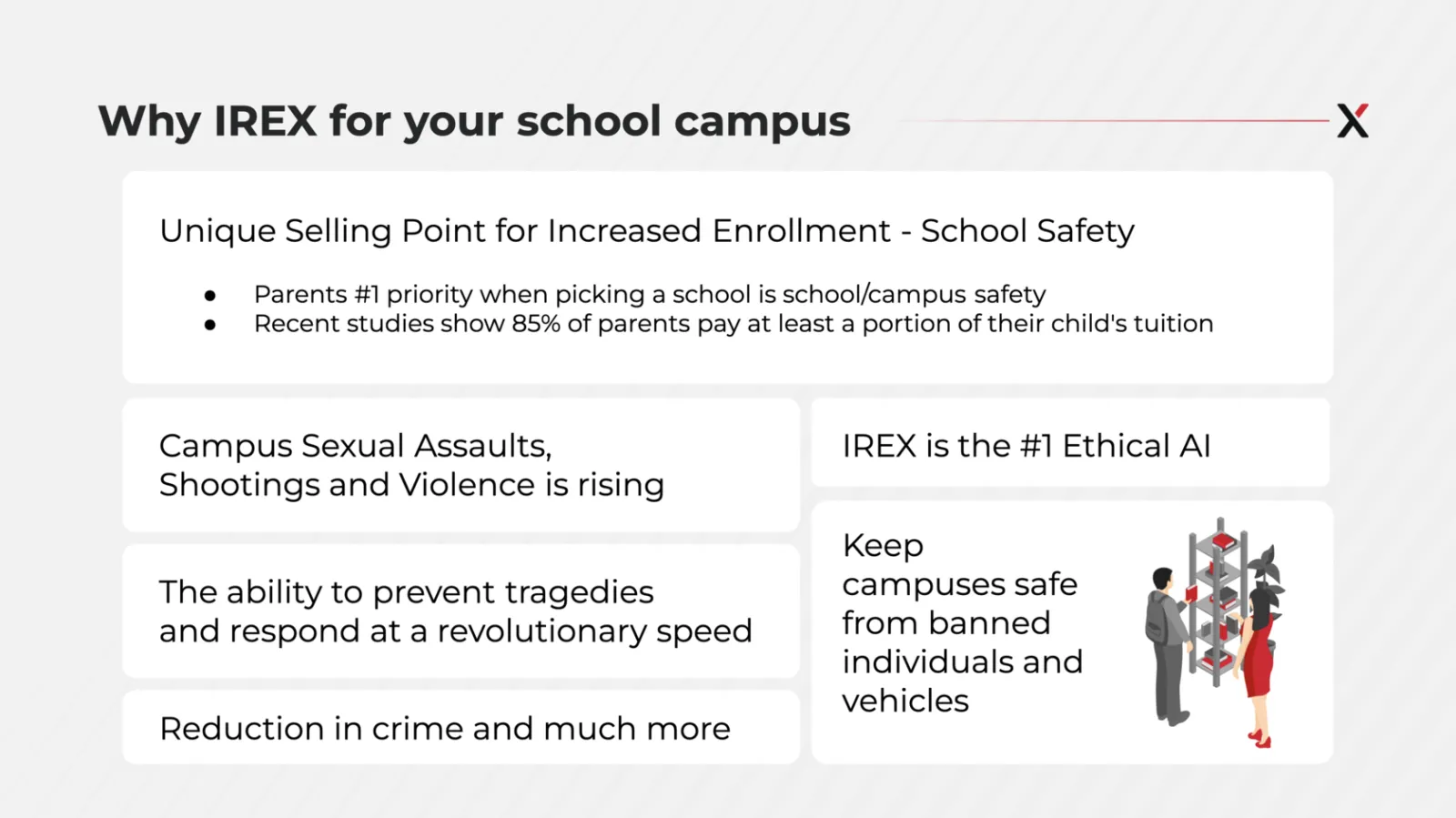This screenshot has height=818, width=1456.
Task: Click the man in gray suit figure
Action: pyautogui.click(x=1168, y=646)
